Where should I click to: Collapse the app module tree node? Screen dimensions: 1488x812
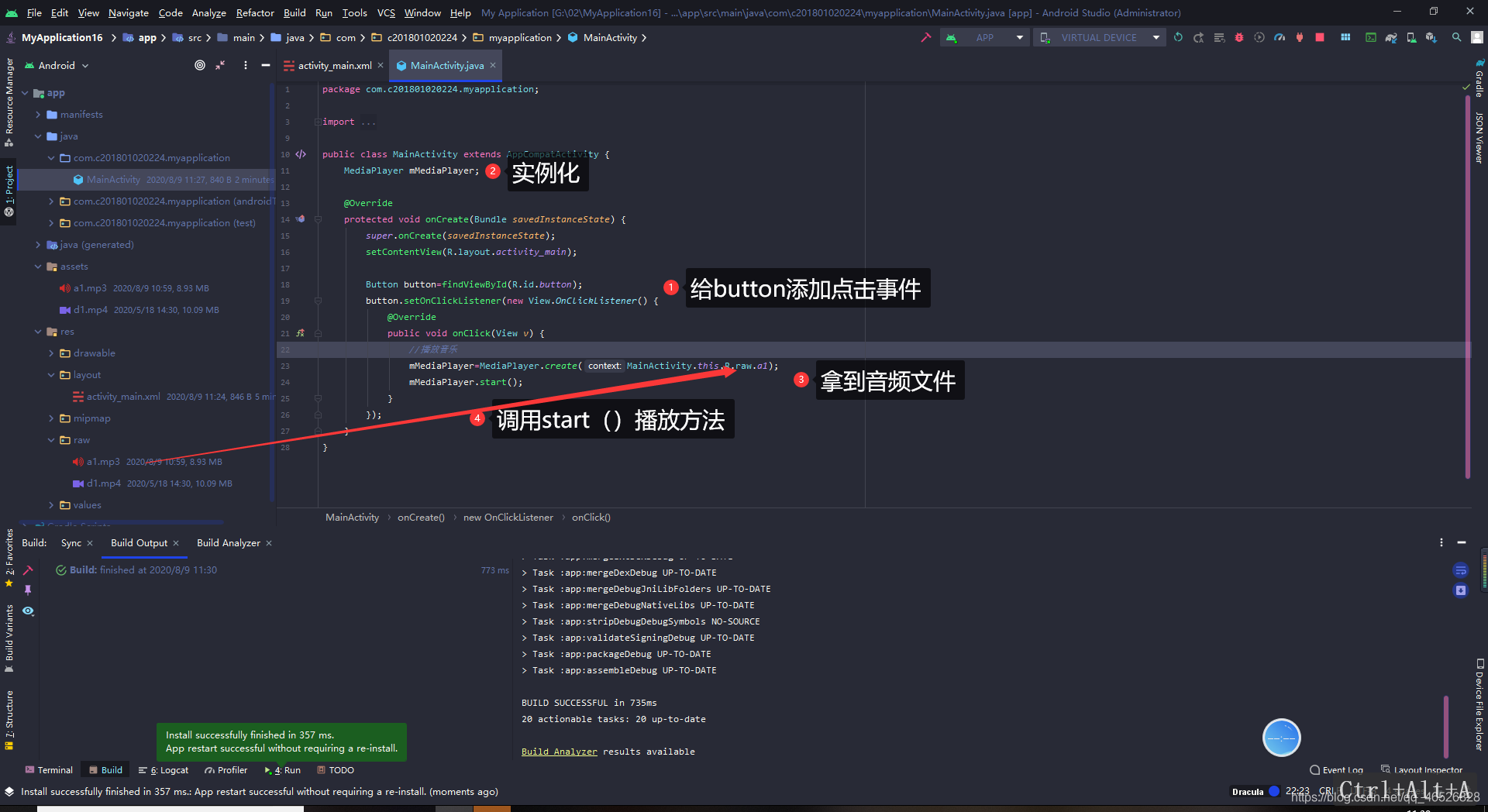tap(25, 93)
